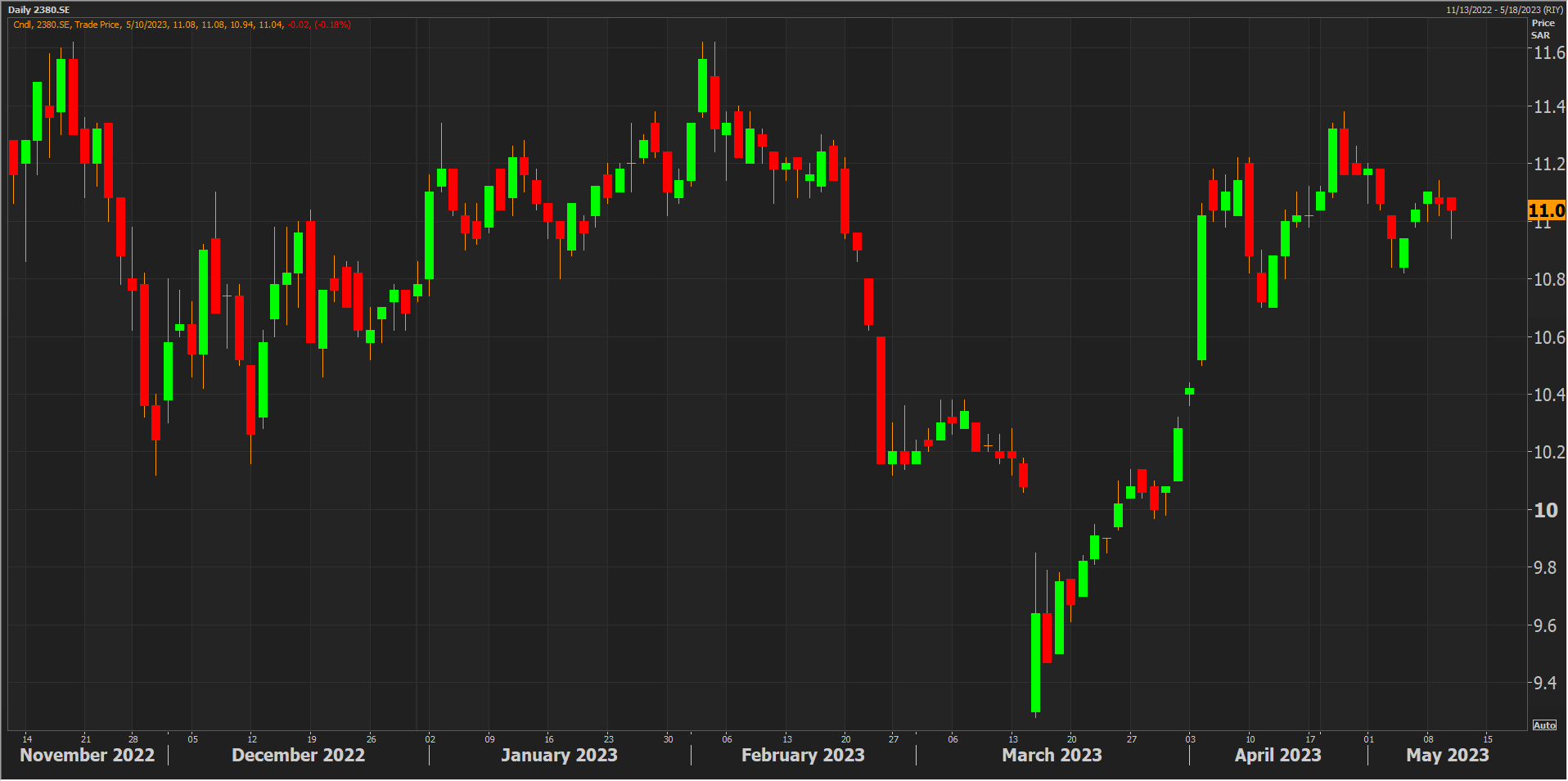The height and width of the screenshot is (781, 1568).
Task: Select the Cndl 2380.SE Trade Price legend
Action: 182,25
